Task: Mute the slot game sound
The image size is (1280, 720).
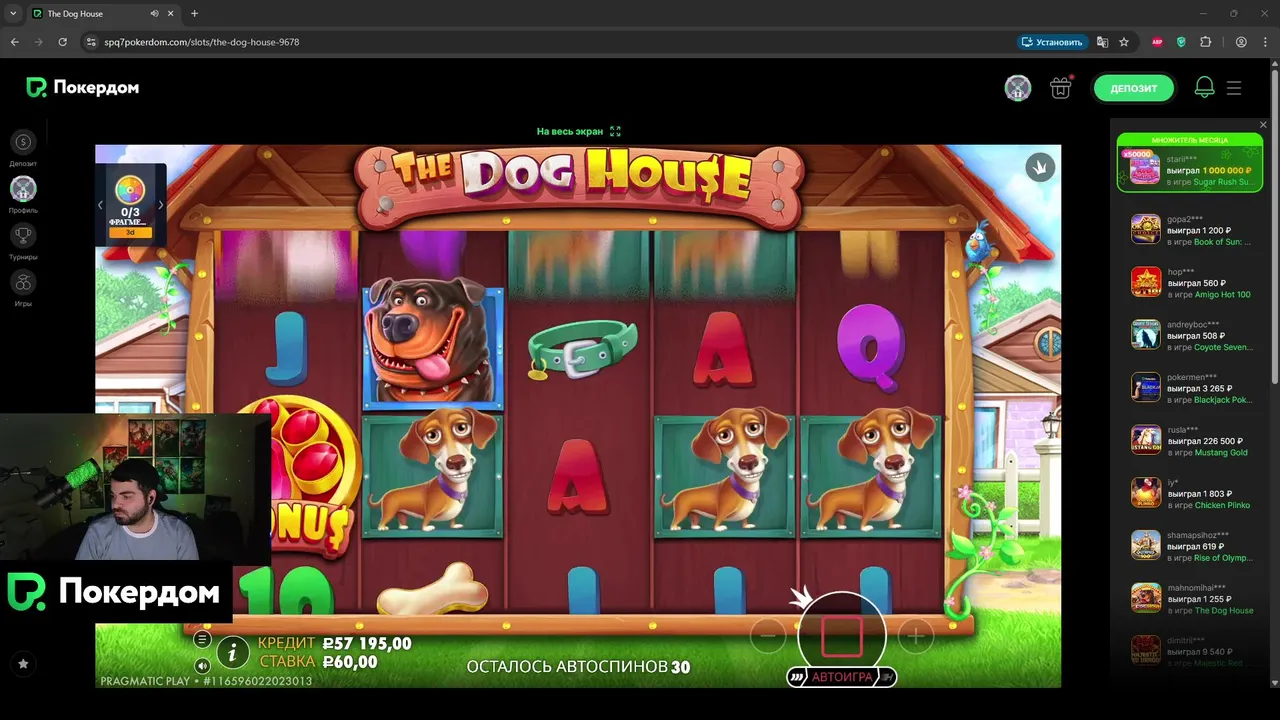Action: [202, 665]
